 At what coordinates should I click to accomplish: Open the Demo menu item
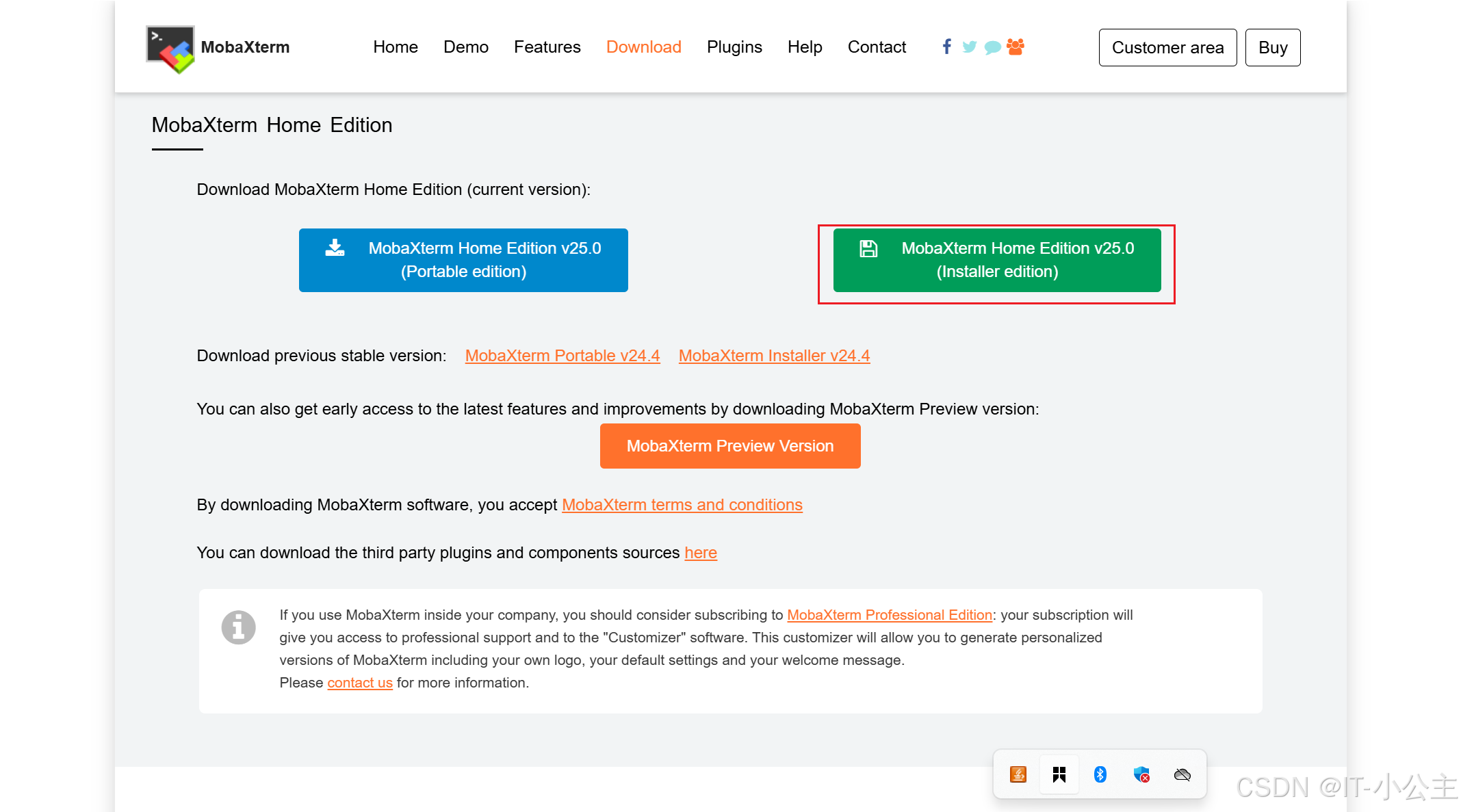click(465, 47)
